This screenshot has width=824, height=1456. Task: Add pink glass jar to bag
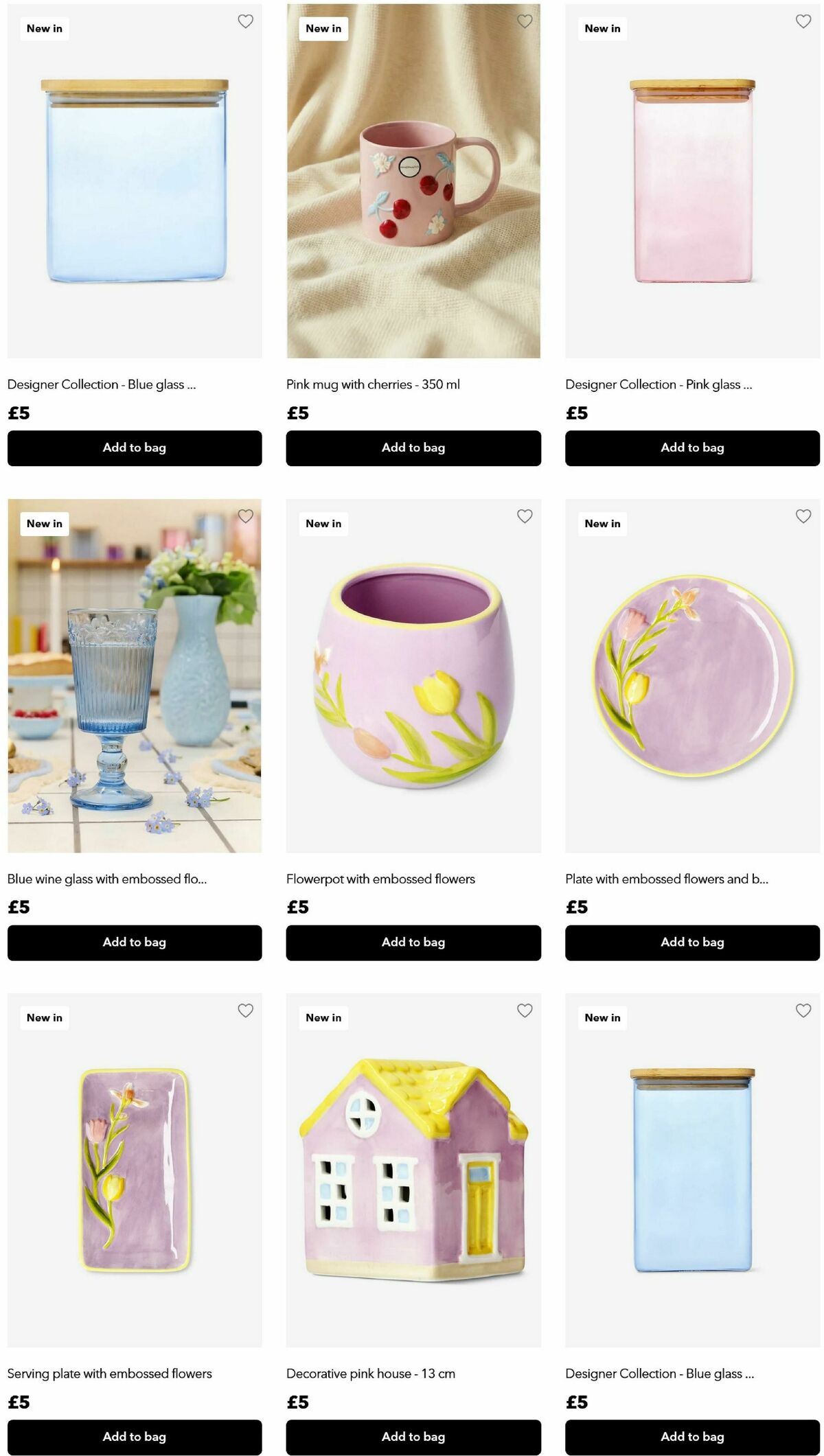tap(692, 448)
